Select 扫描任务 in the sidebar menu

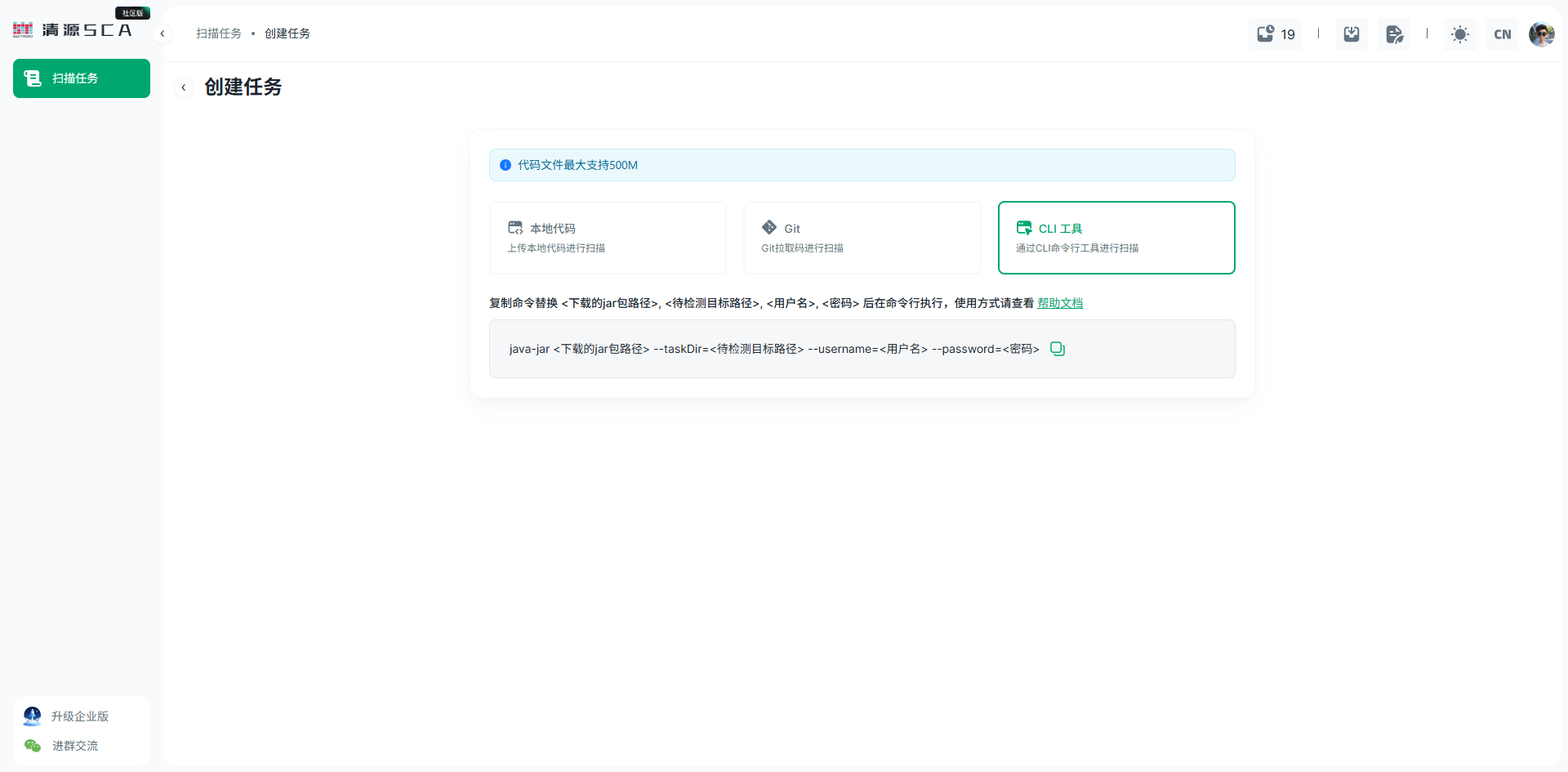81,78
